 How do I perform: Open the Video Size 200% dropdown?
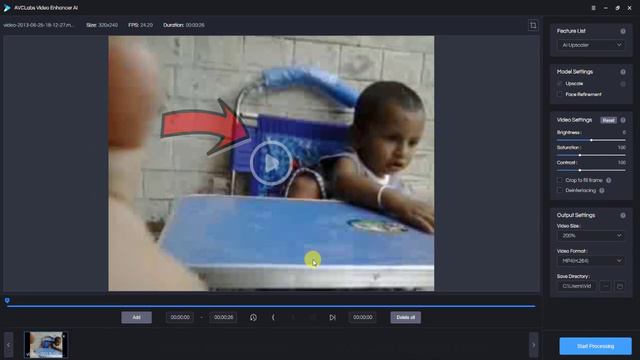point(591,236)
